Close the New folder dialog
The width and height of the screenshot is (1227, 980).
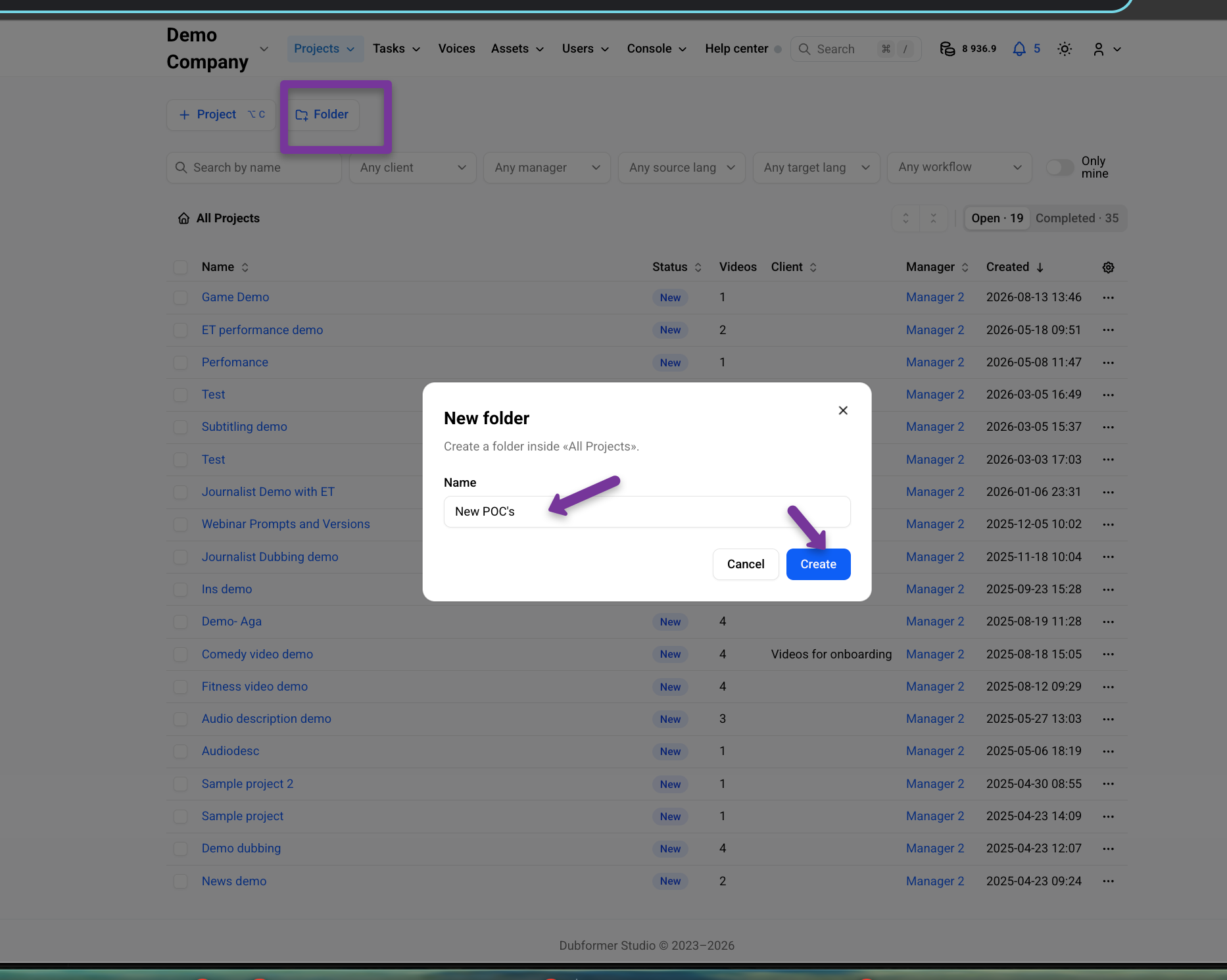843,410
